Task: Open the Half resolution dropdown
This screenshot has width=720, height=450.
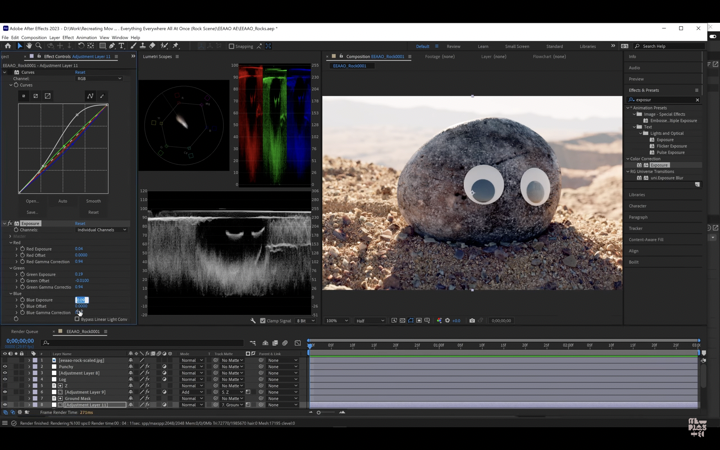Action: (x=370, y=321)
